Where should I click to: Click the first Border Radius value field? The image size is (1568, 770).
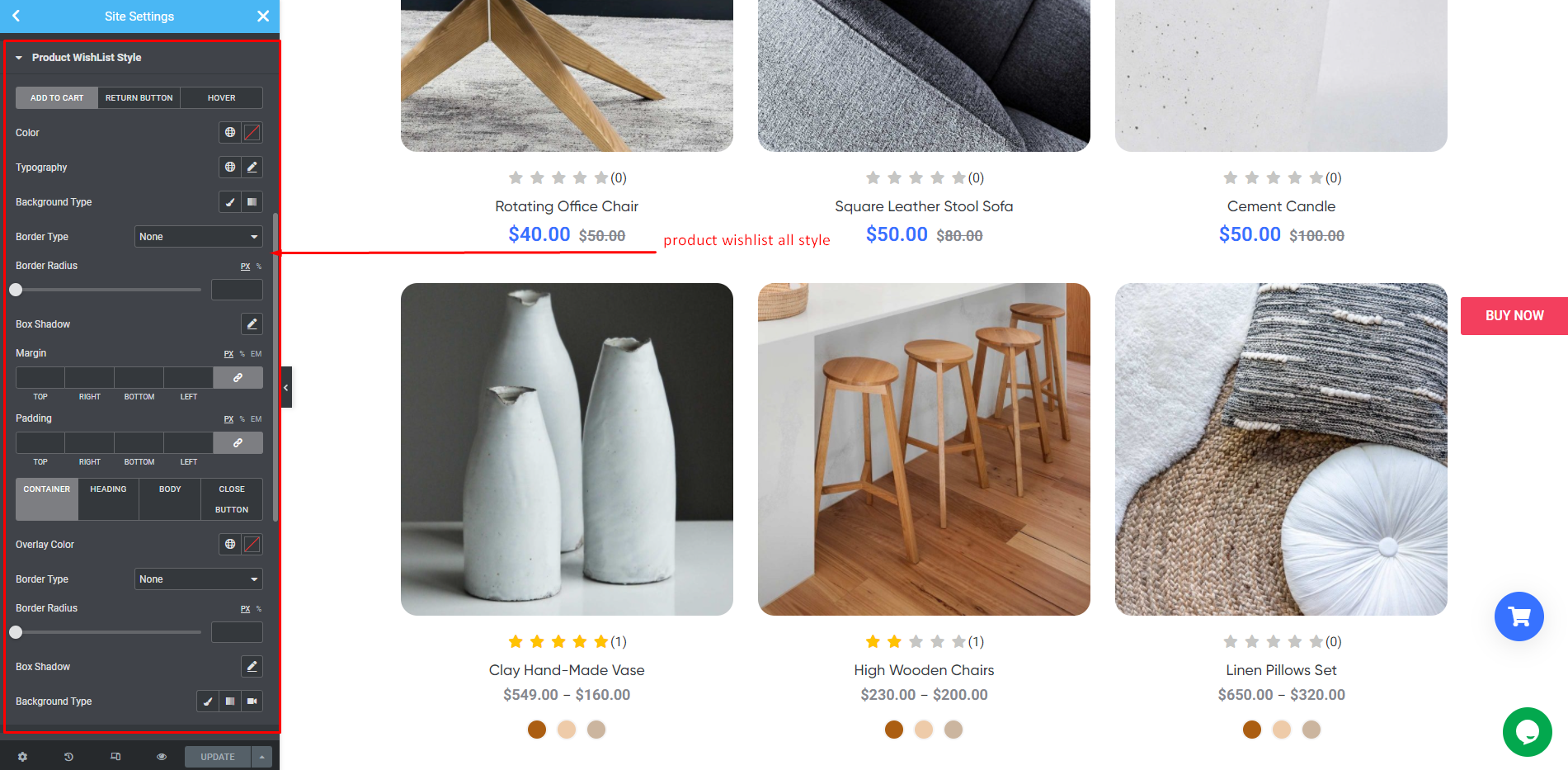pyautogui.click(x=237, y=290)
